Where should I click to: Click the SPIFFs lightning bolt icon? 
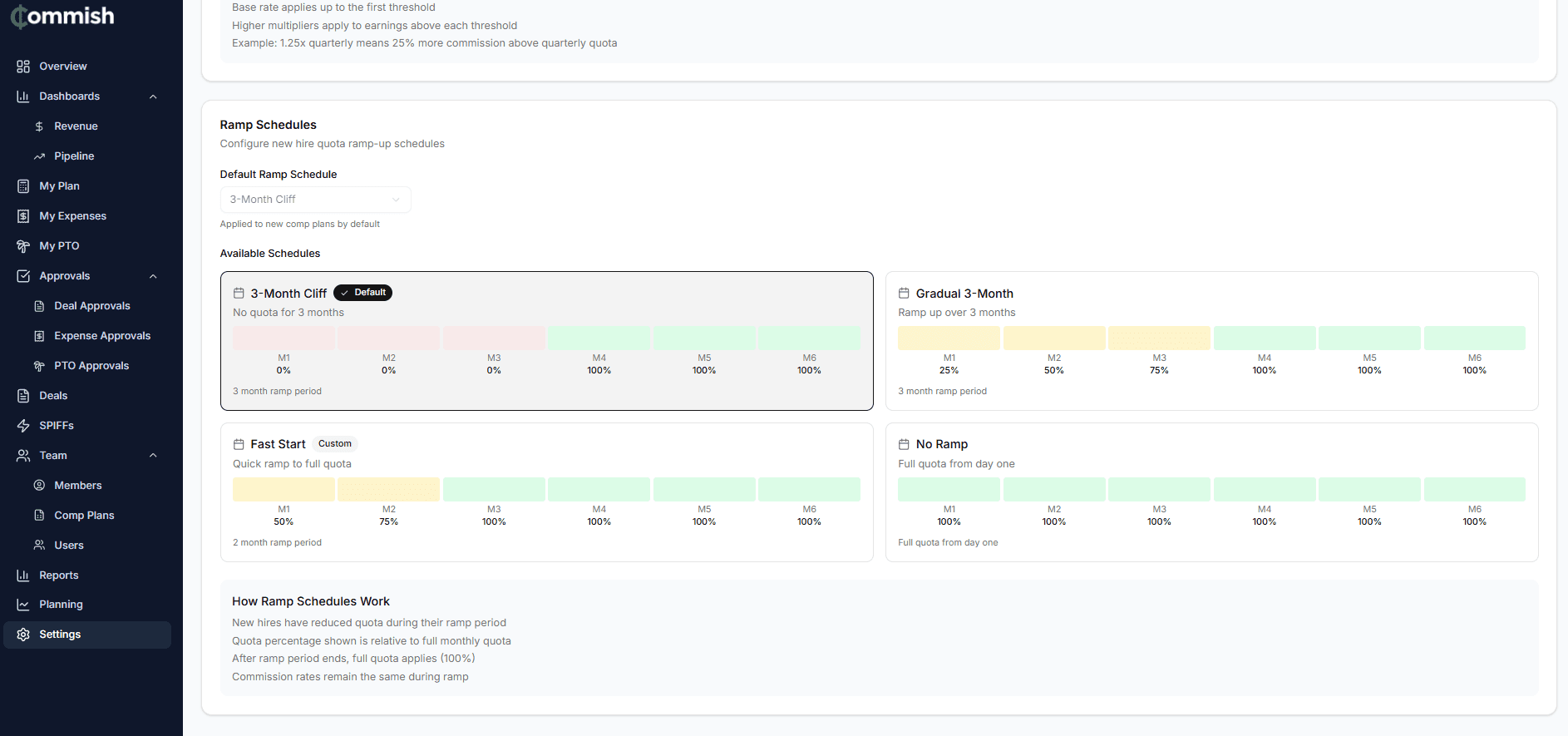[x=23, y=426]
